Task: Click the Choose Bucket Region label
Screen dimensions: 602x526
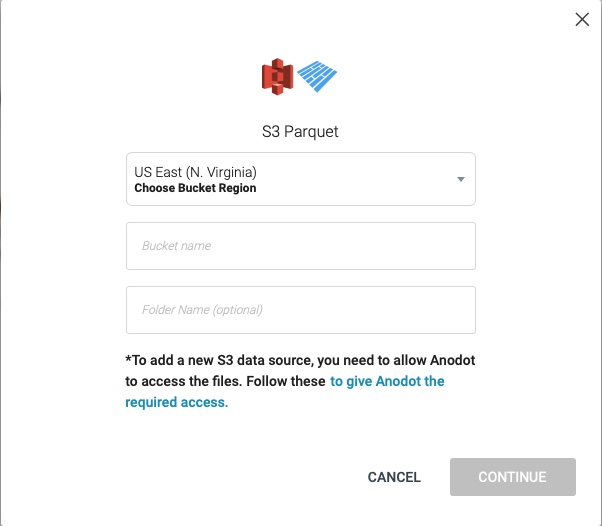Action: click(195, 188)
